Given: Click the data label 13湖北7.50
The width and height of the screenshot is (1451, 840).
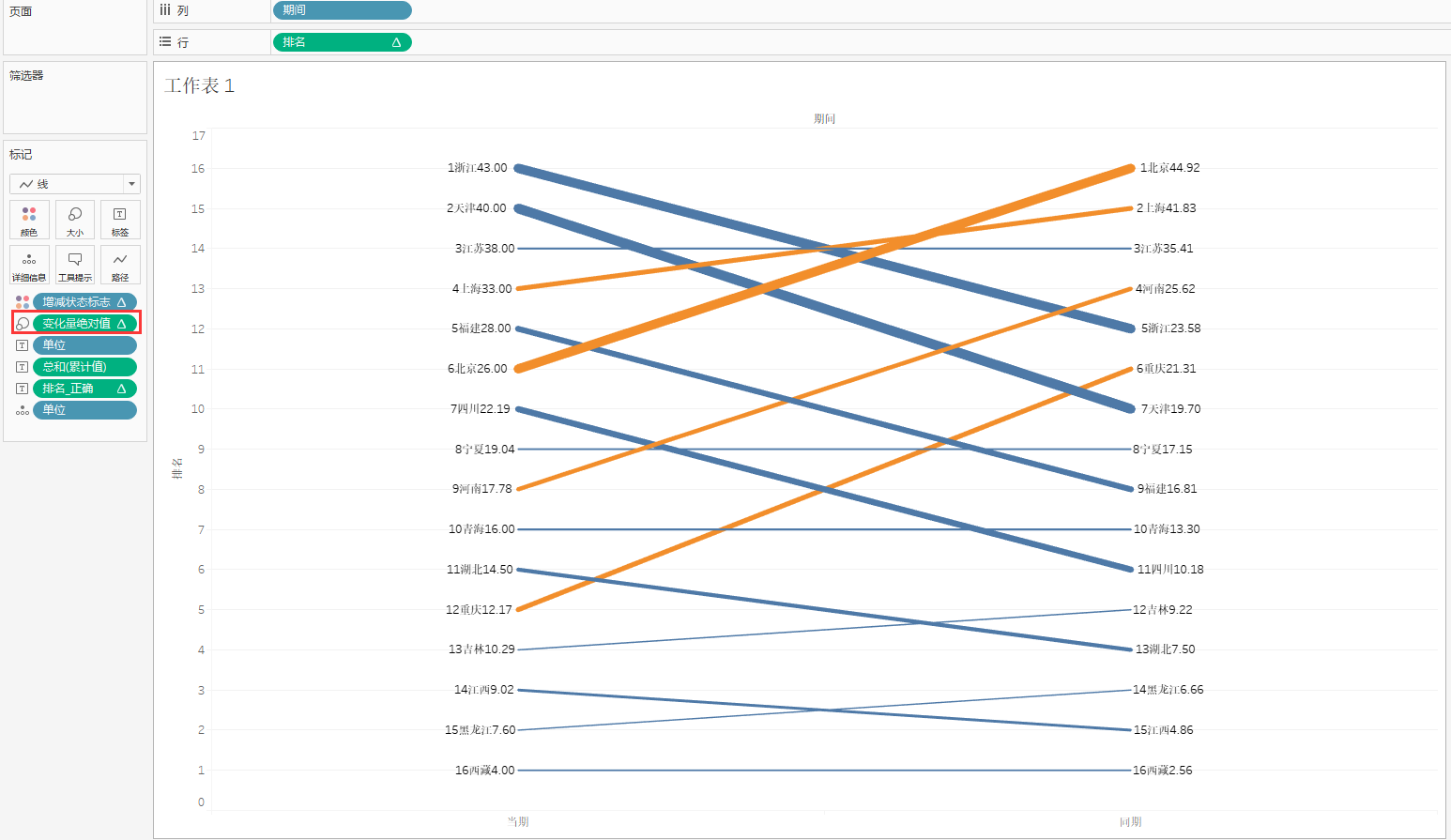Looking at the screenshot, I should point(1166,649).
